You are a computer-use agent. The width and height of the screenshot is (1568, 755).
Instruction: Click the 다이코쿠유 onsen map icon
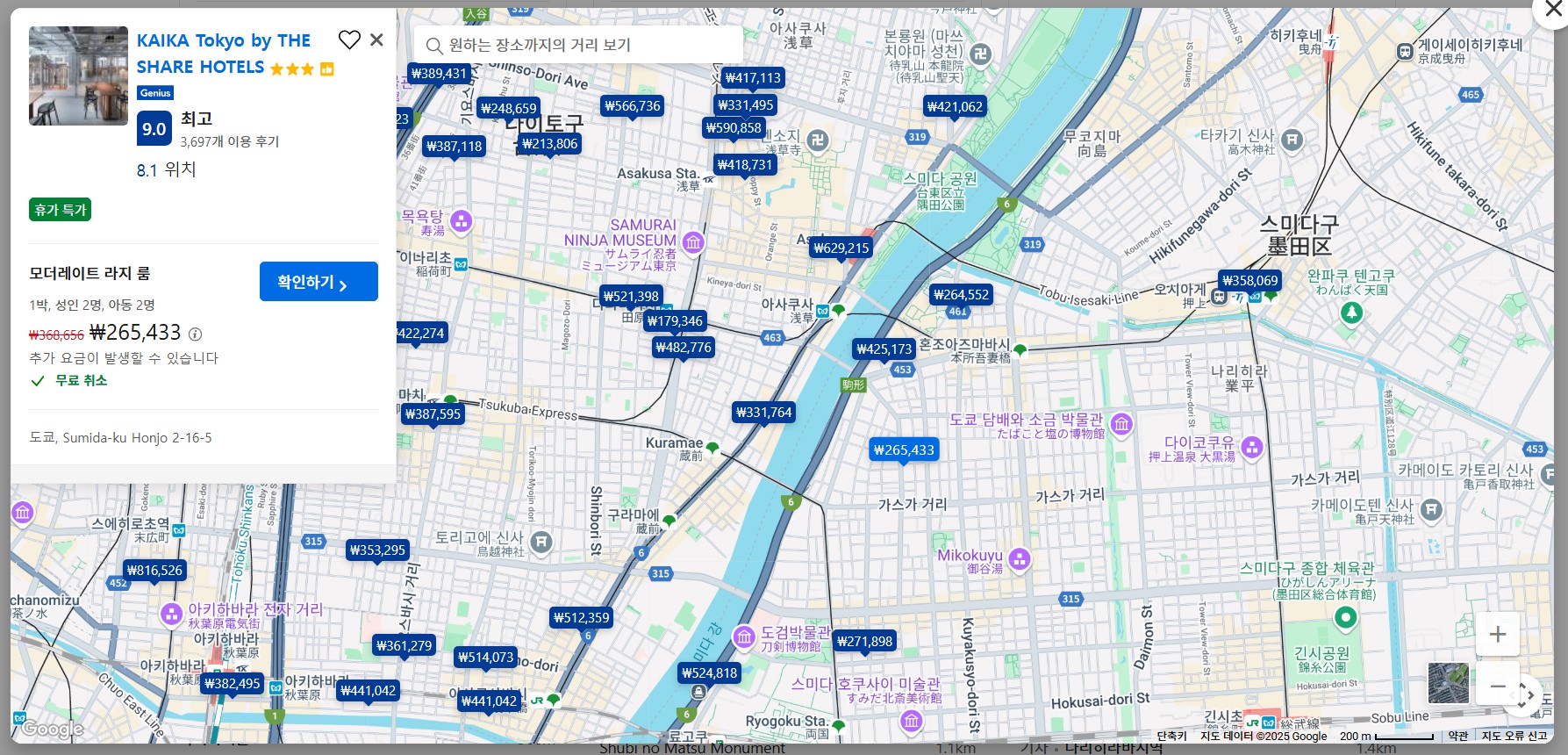tap(1252, 447)
